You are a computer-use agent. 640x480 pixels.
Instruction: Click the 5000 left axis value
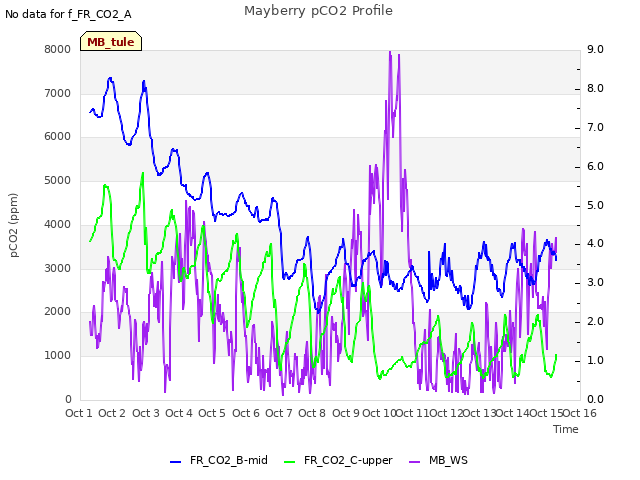click(x=58, y=181)
